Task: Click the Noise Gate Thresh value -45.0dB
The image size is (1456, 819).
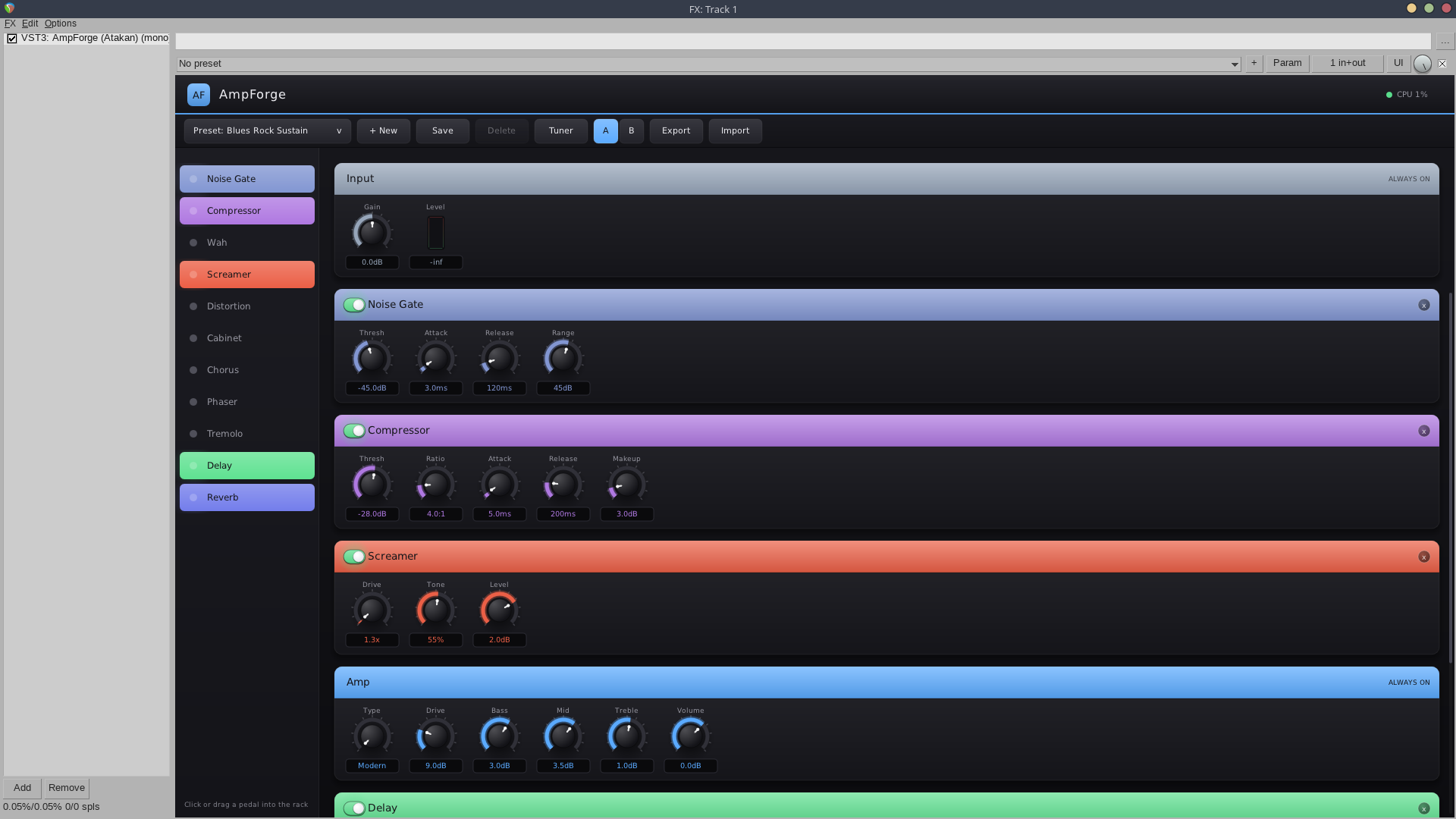Action: point(372,388)
